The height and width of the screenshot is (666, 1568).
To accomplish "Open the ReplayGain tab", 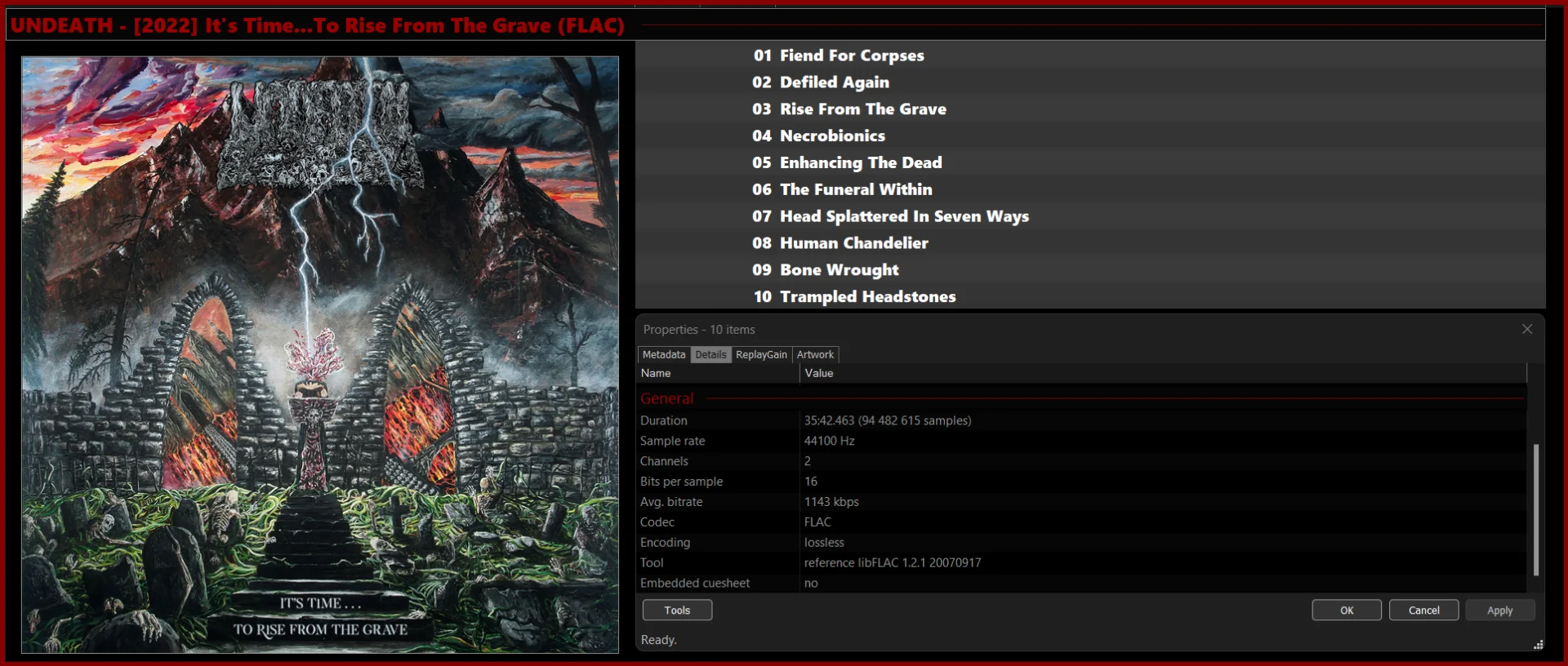I will [761, 354].
